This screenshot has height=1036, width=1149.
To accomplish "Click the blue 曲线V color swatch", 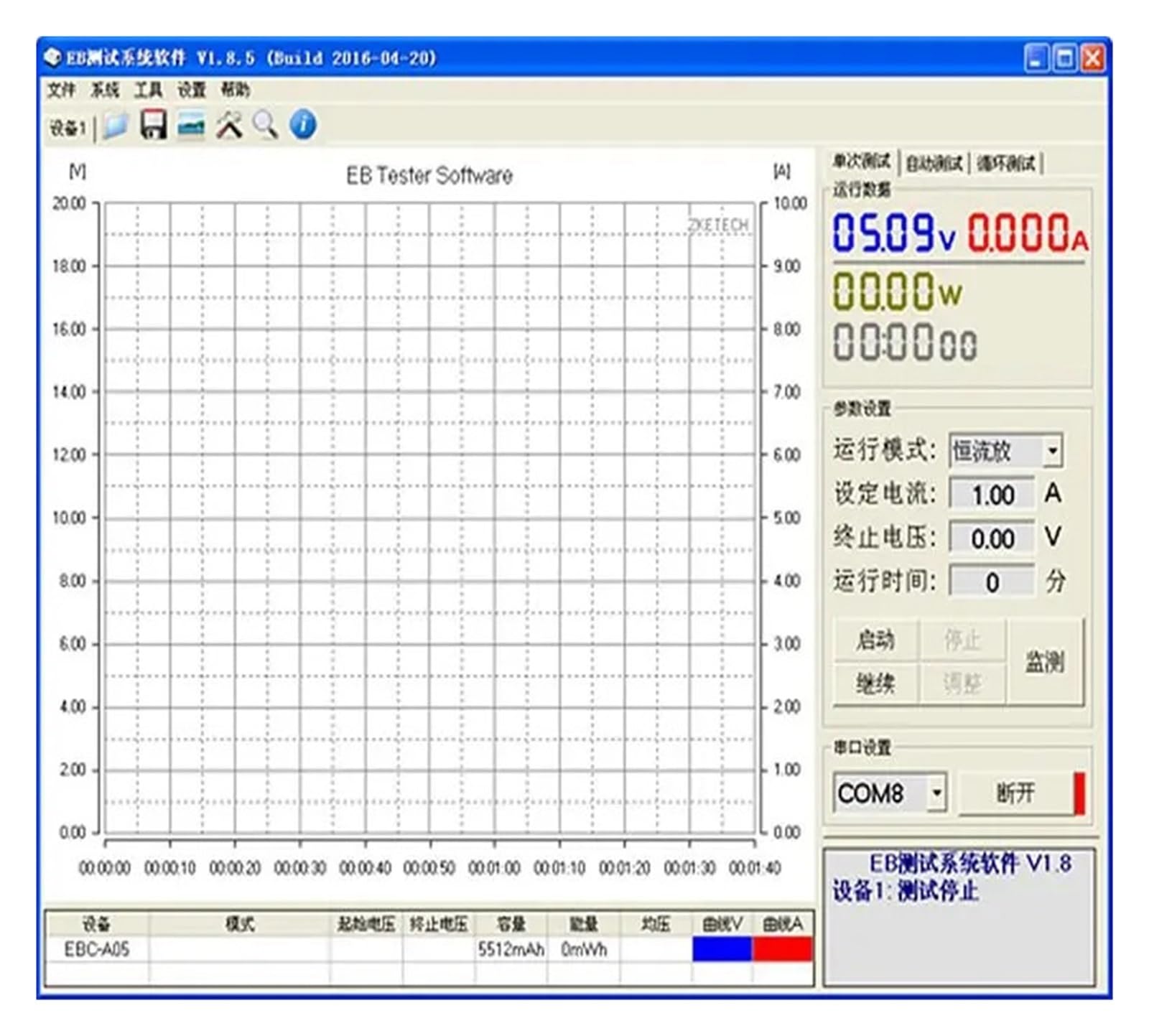I will [x=722, y=949].
